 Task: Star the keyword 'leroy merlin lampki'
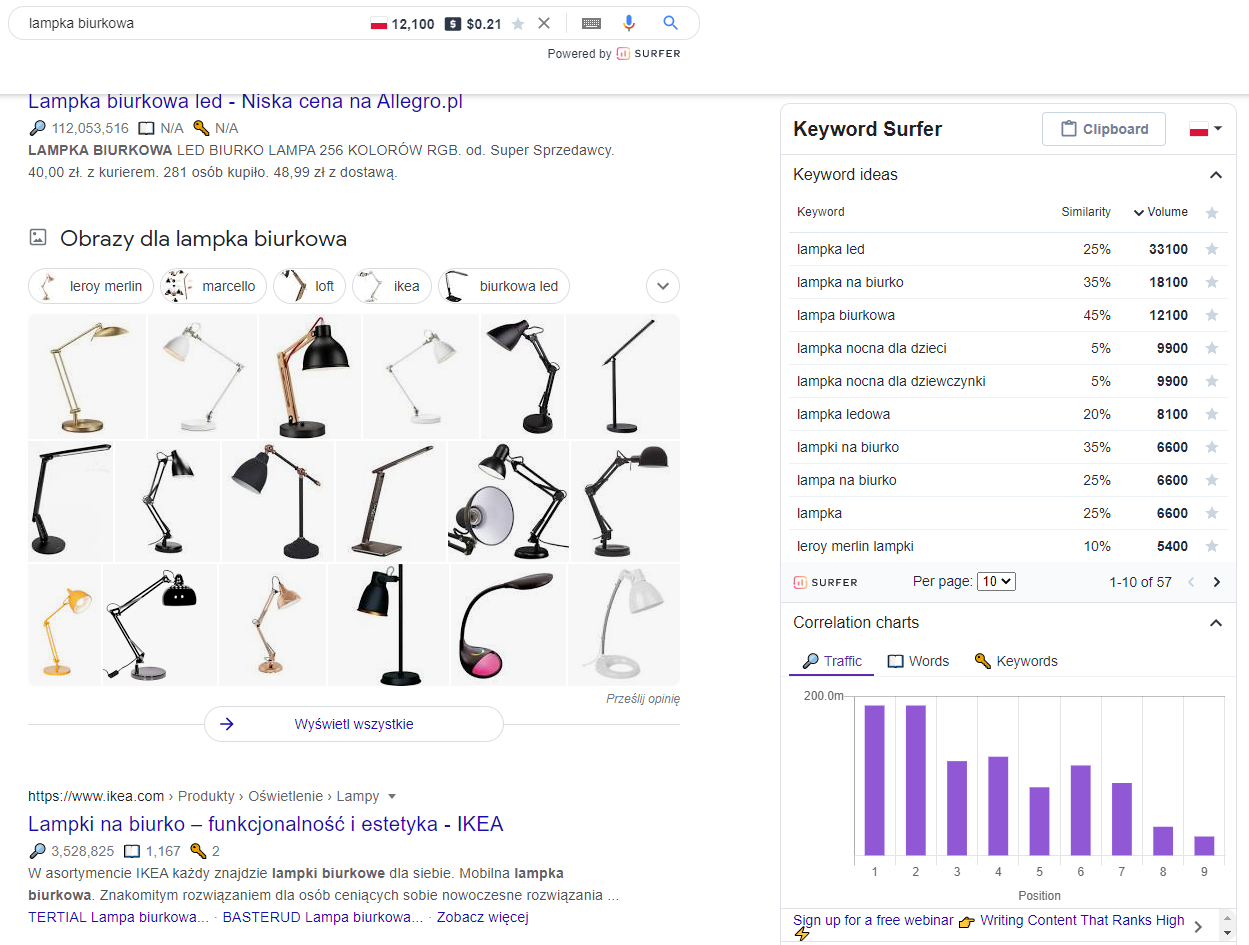coord(1212,546)
